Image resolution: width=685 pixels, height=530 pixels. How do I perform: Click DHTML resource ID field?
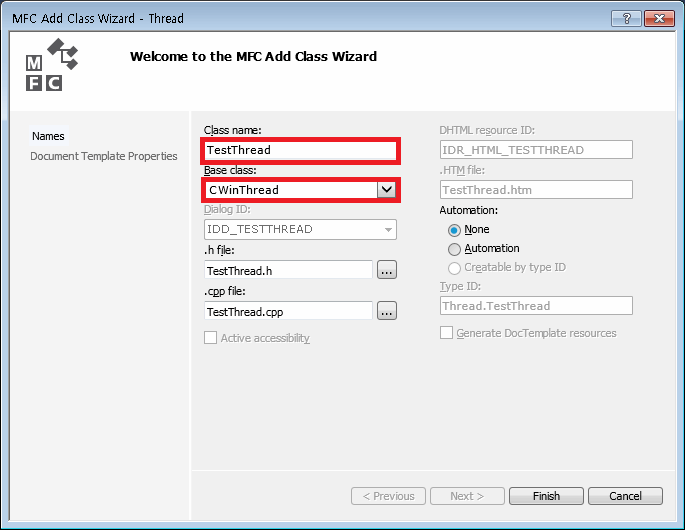point(536,150)
